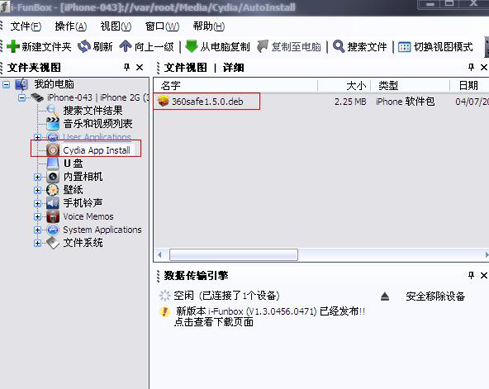Switch to the Details (详细) view tab

[233, 68]
